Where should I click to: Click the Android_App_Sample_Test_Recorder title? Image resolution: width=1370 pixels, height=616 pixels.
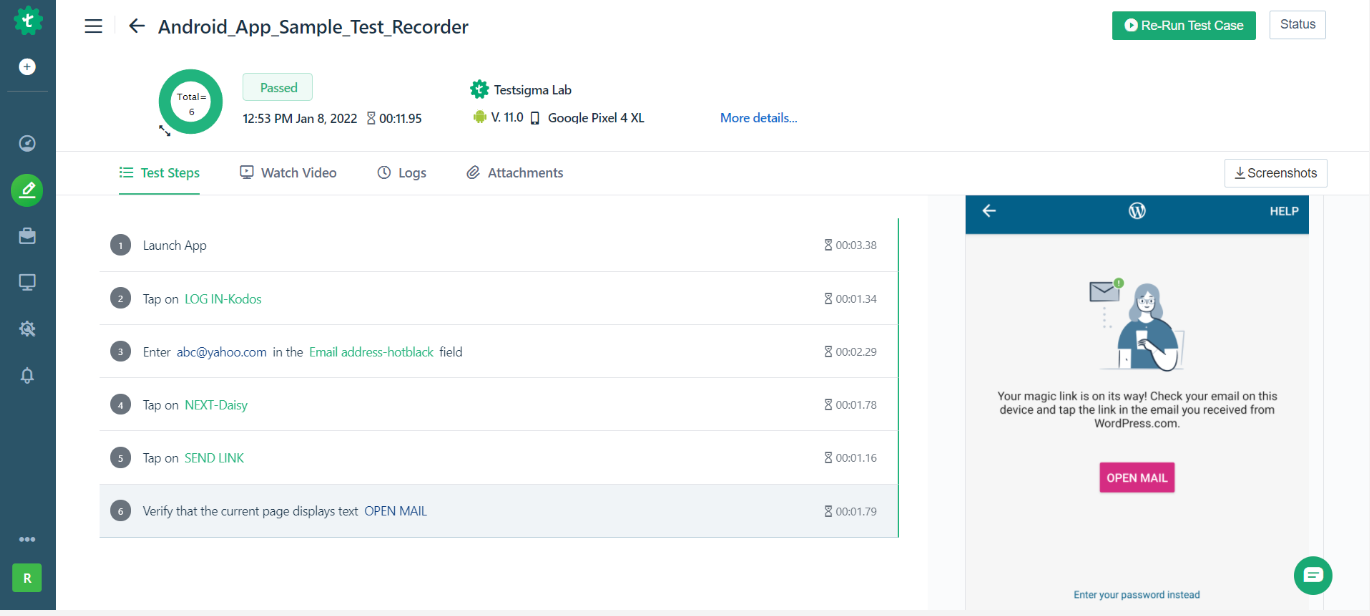(313, 27)
